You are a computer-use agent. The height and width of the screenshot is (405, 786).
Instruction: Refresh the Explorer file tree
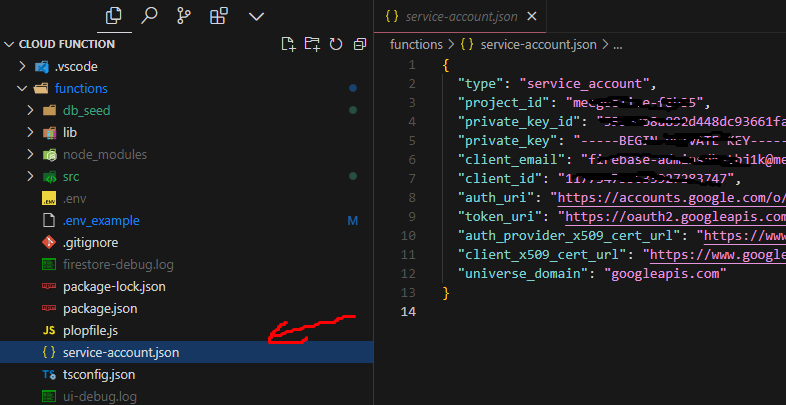pos(335,44)
